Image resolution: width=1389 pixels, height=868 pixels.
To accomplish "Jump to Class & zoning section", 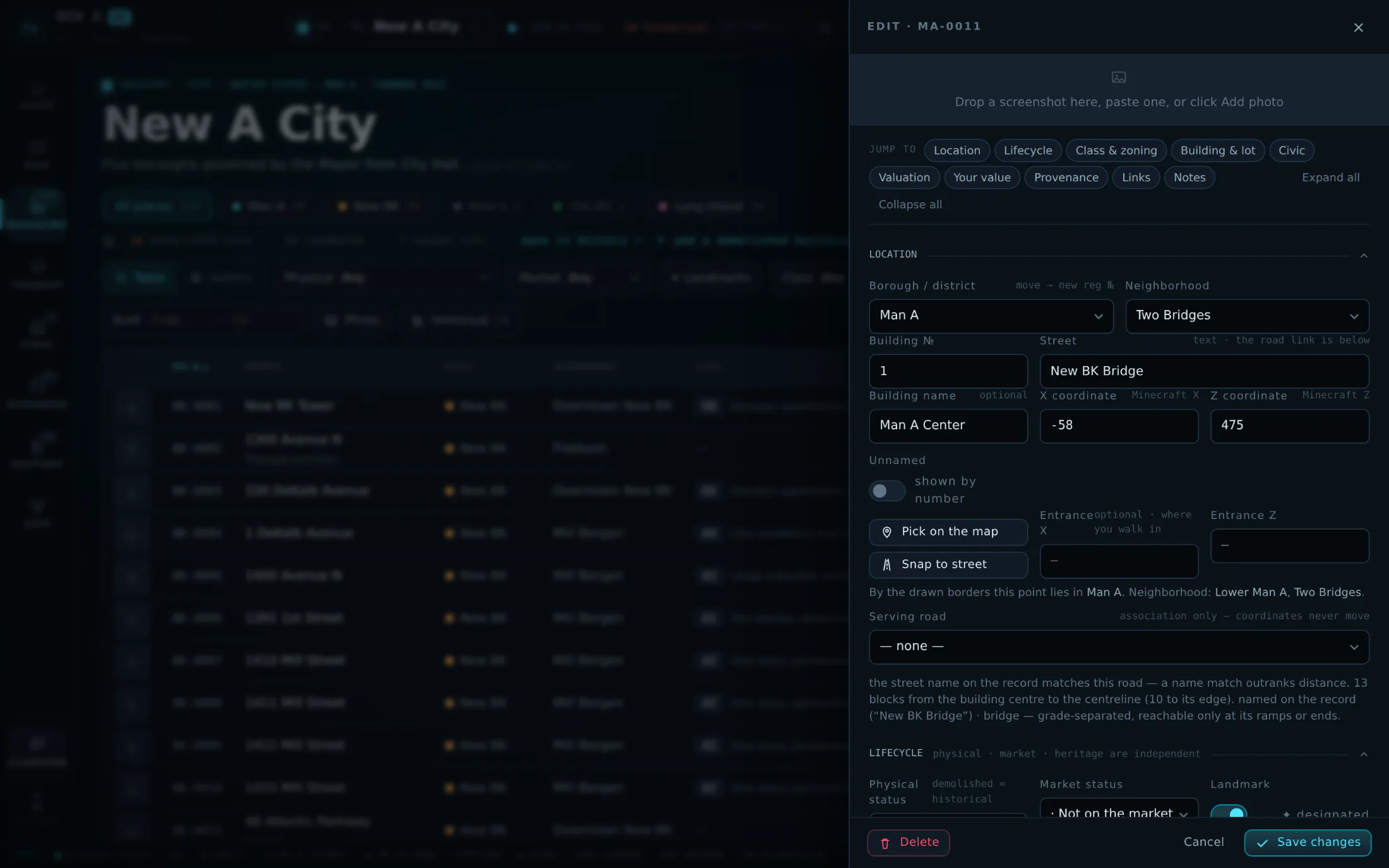I will [1116, 150].
